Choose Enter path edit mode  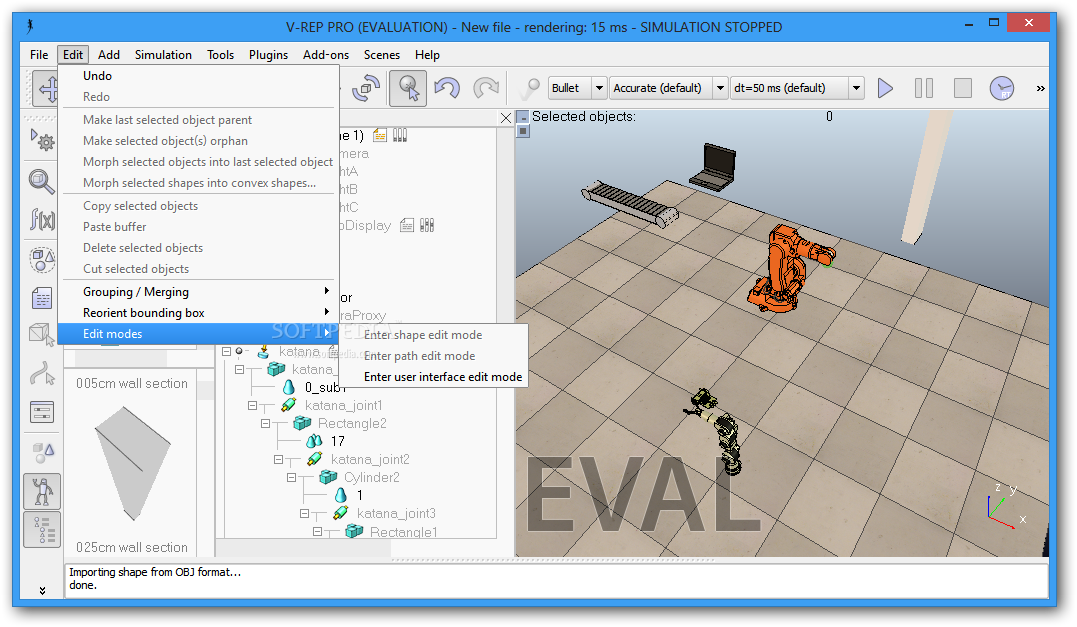(434, 356)
